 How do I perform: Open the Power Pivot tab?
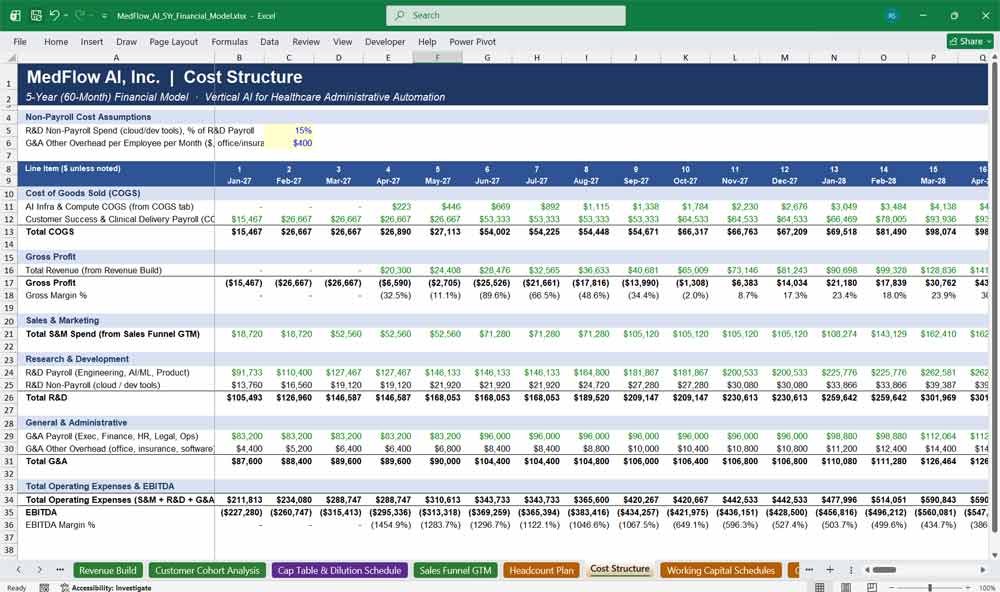472,41
